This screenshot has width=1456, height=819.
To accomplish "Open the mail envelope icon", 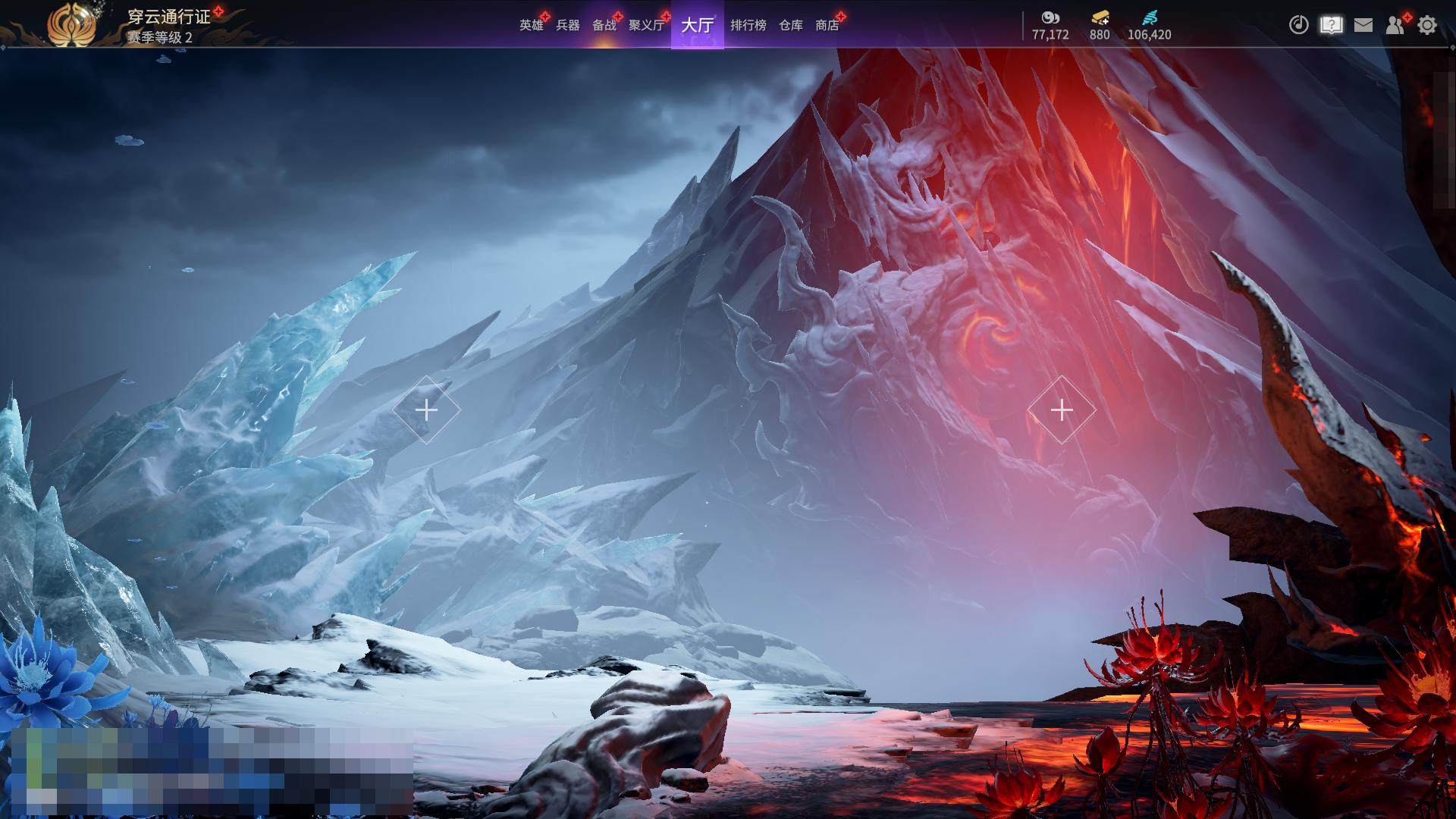I will pos(1363,25).
